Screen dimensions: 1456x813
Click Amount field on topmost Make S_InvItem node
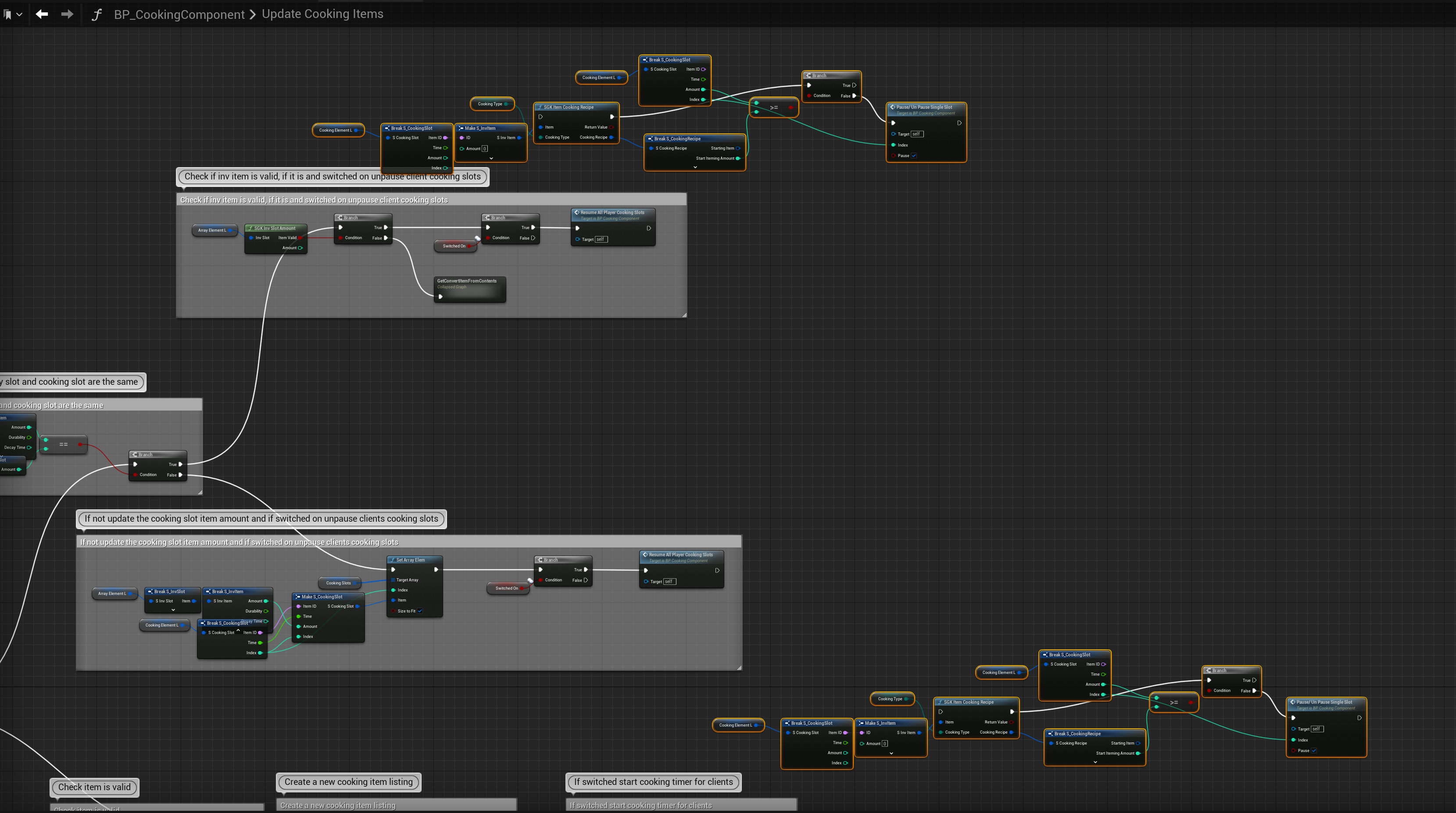click(x=484, y=149)
